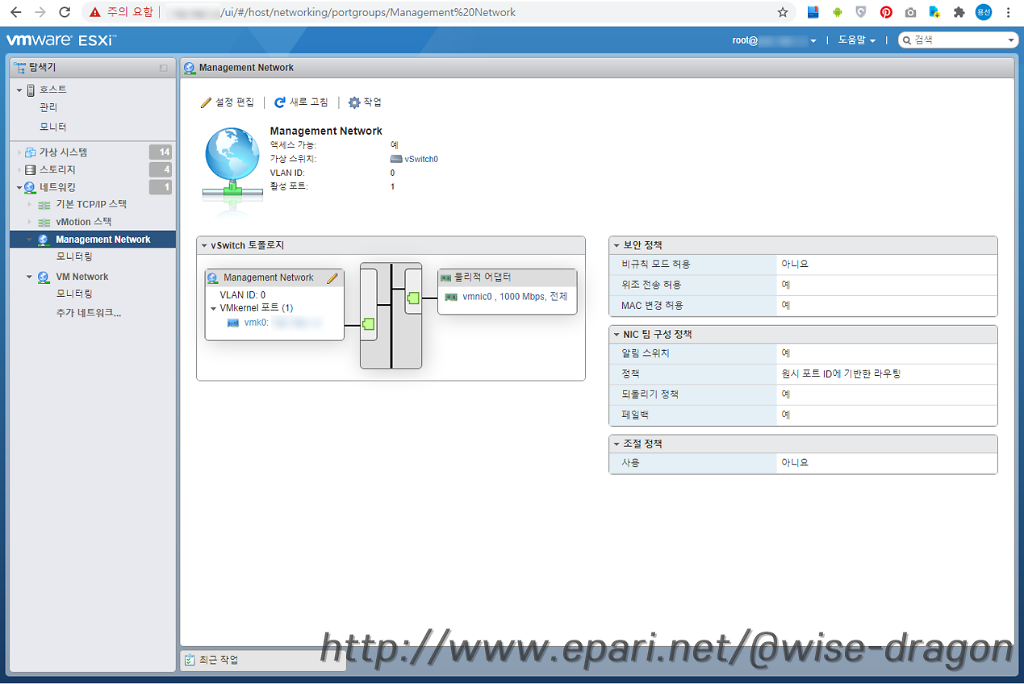Image resolution: width=1024 pixels, height=684 pixels.
Task: Collapse the vSwitch 토폴로지 panel
Action: pos(204,246)
